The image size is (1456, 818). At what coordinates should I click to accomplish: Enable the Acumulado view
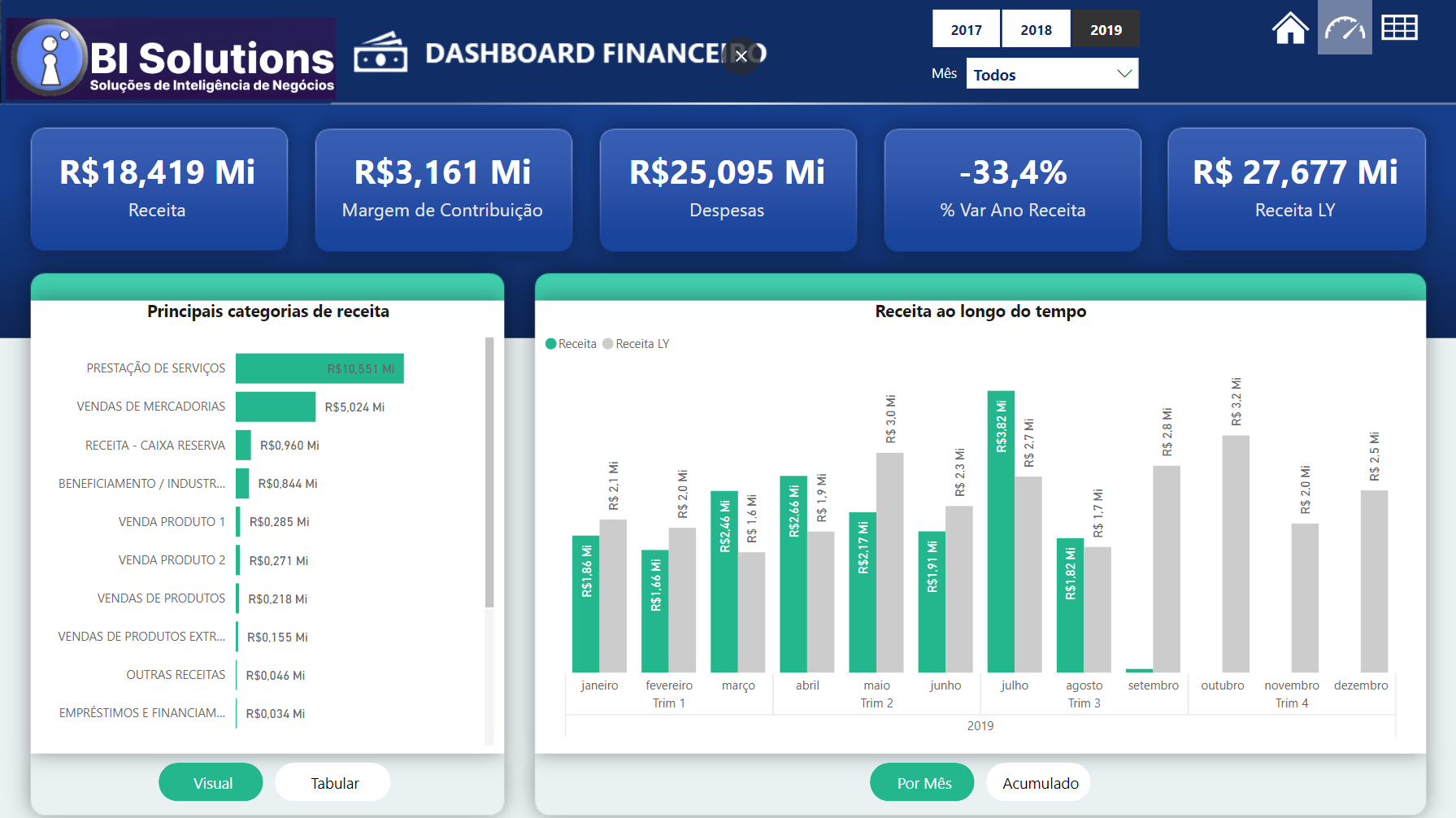(1038, 782)
